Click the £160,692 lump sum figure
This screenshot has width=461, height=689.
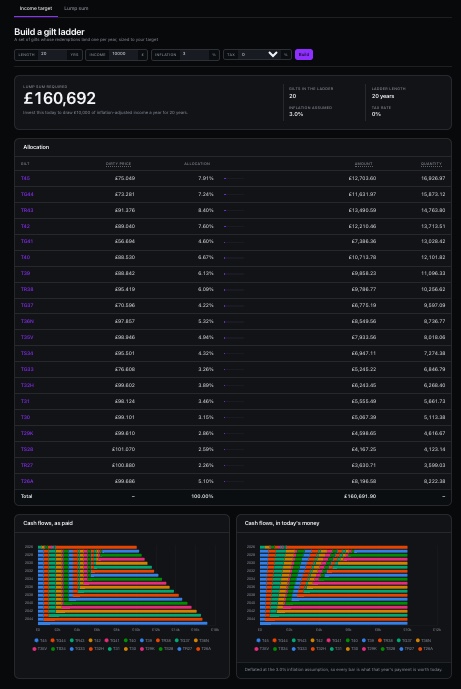[59, 98]
